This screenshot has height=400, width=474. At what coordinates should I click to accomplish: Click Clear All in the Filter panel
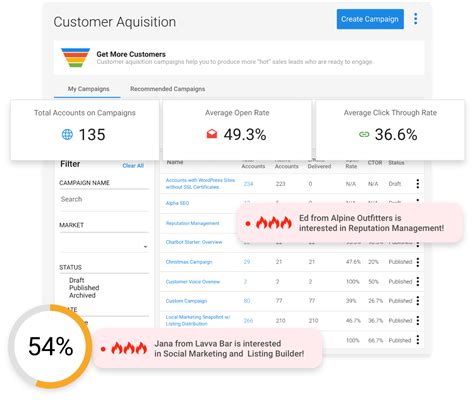coord(133,166)
